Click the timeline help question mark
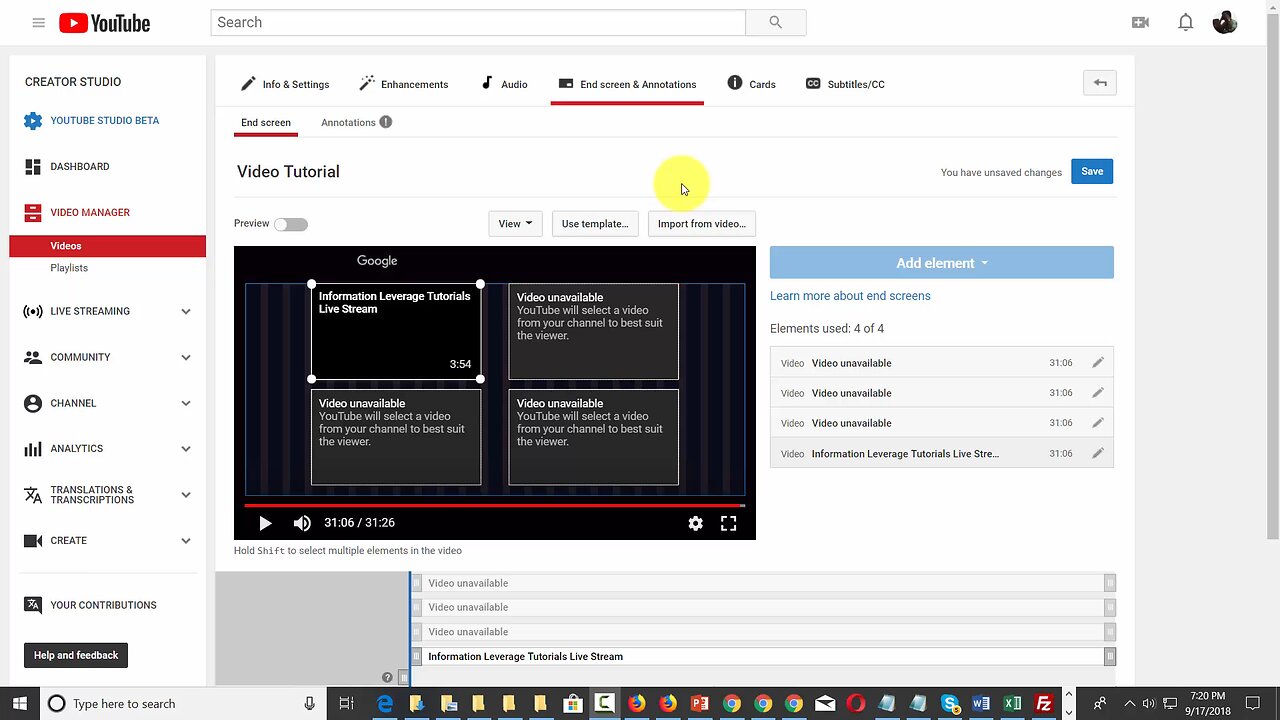Screen dimensions: 1280x720 coord(387,677)
